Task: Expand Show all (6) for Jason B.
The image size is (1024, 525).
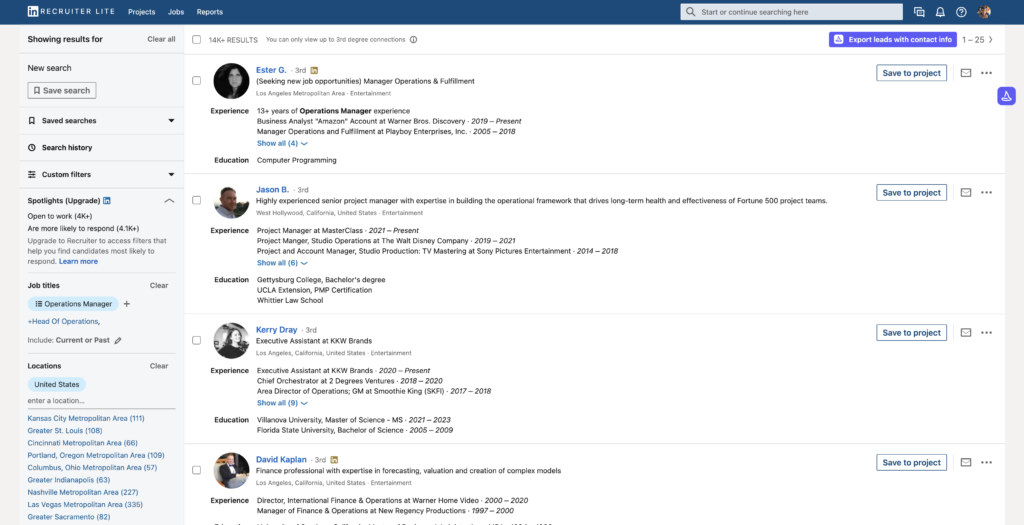Action: point(282,262)
